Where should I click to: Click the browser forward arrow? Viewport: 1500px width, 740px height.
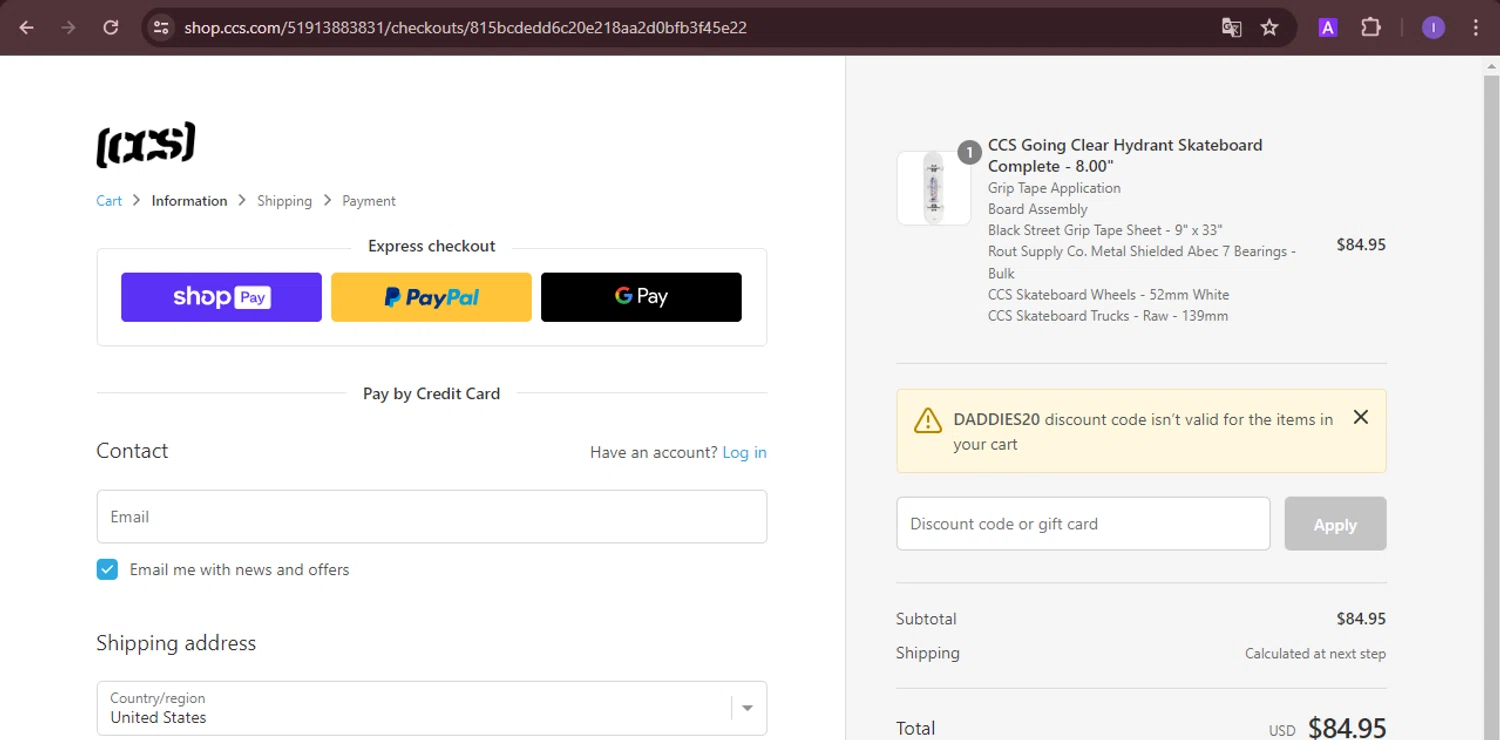pyautogui.click(x=68, y=28)
